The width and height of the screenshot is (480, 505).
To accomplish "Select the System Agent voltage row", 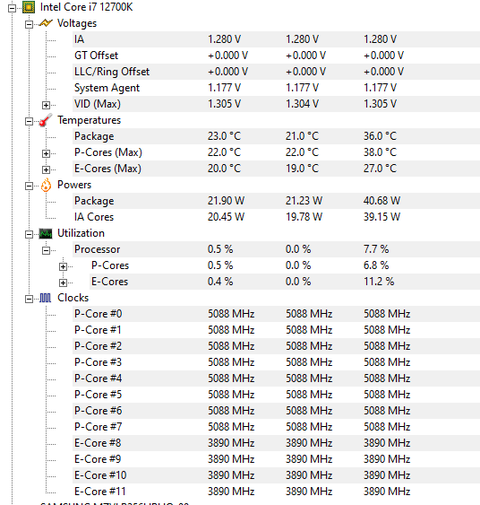I will 276,88.
